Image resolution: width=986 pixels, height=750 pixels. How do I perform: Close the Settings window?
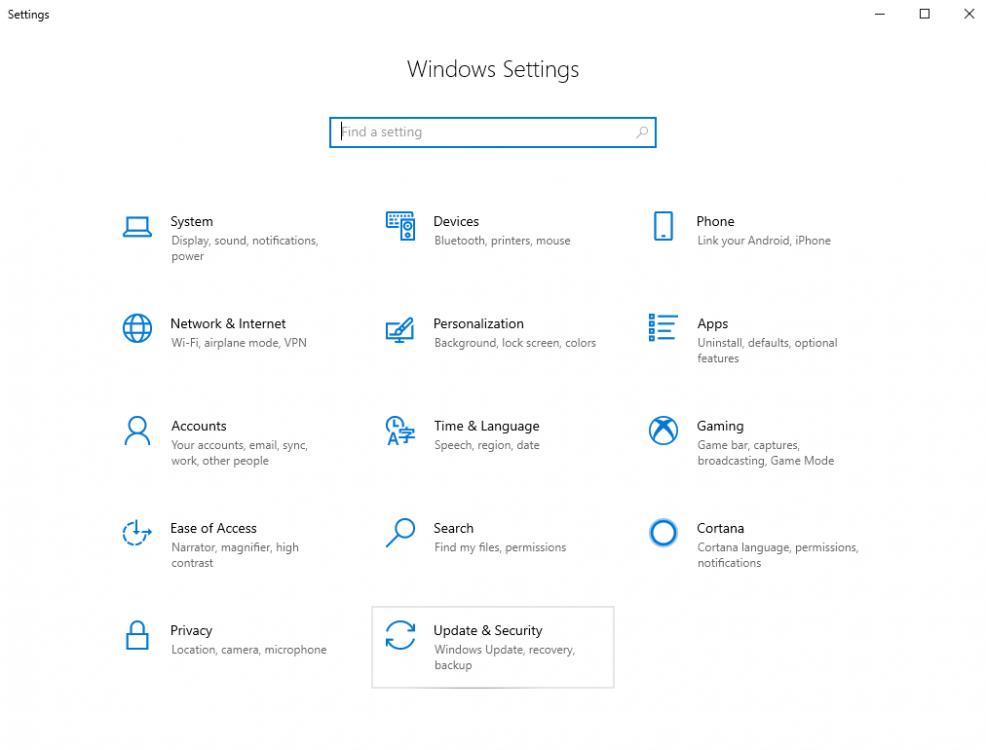pos(968,14)
